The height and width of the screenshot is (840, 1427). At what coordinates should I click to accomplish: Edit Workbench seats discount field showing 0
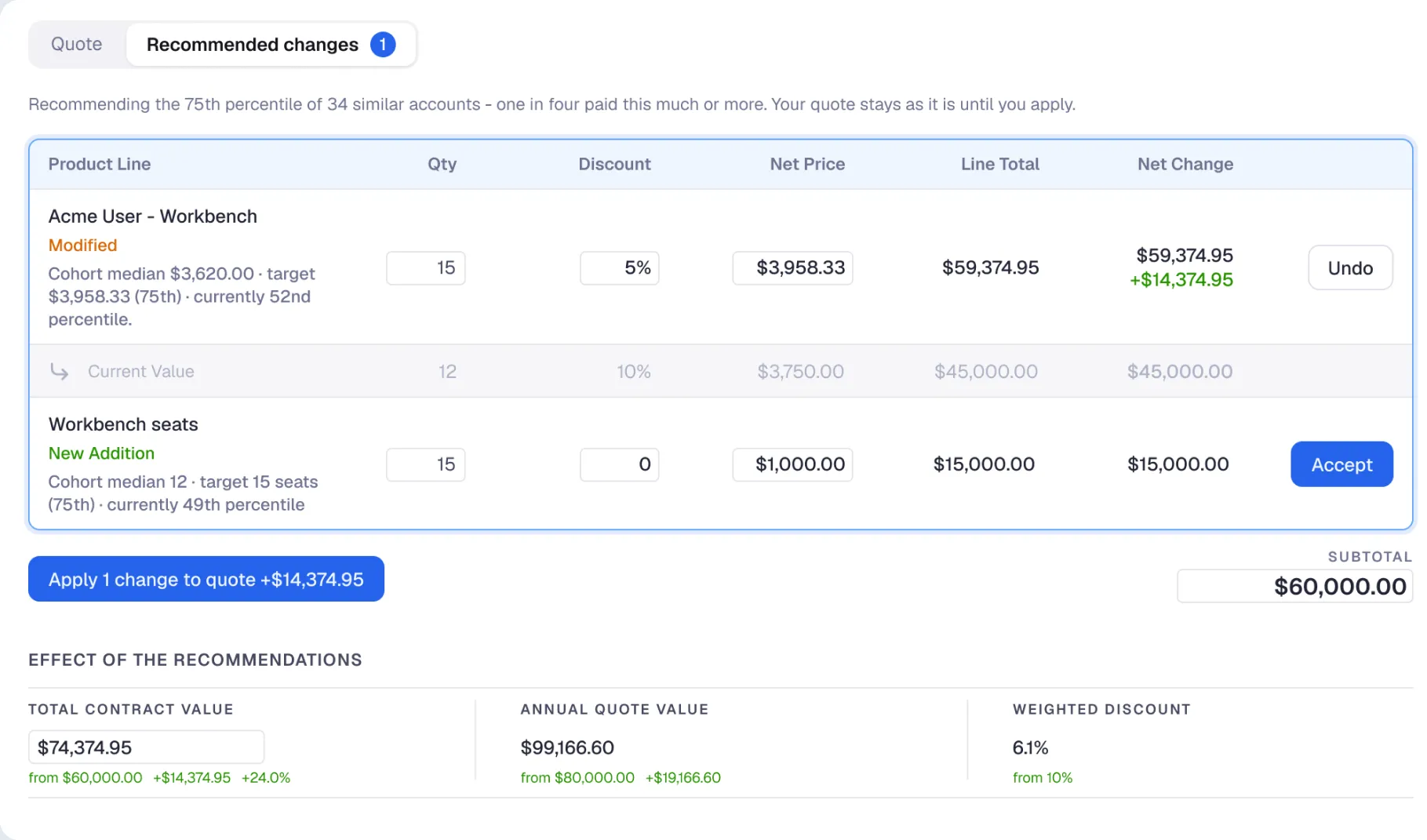(x=619, y=464)
